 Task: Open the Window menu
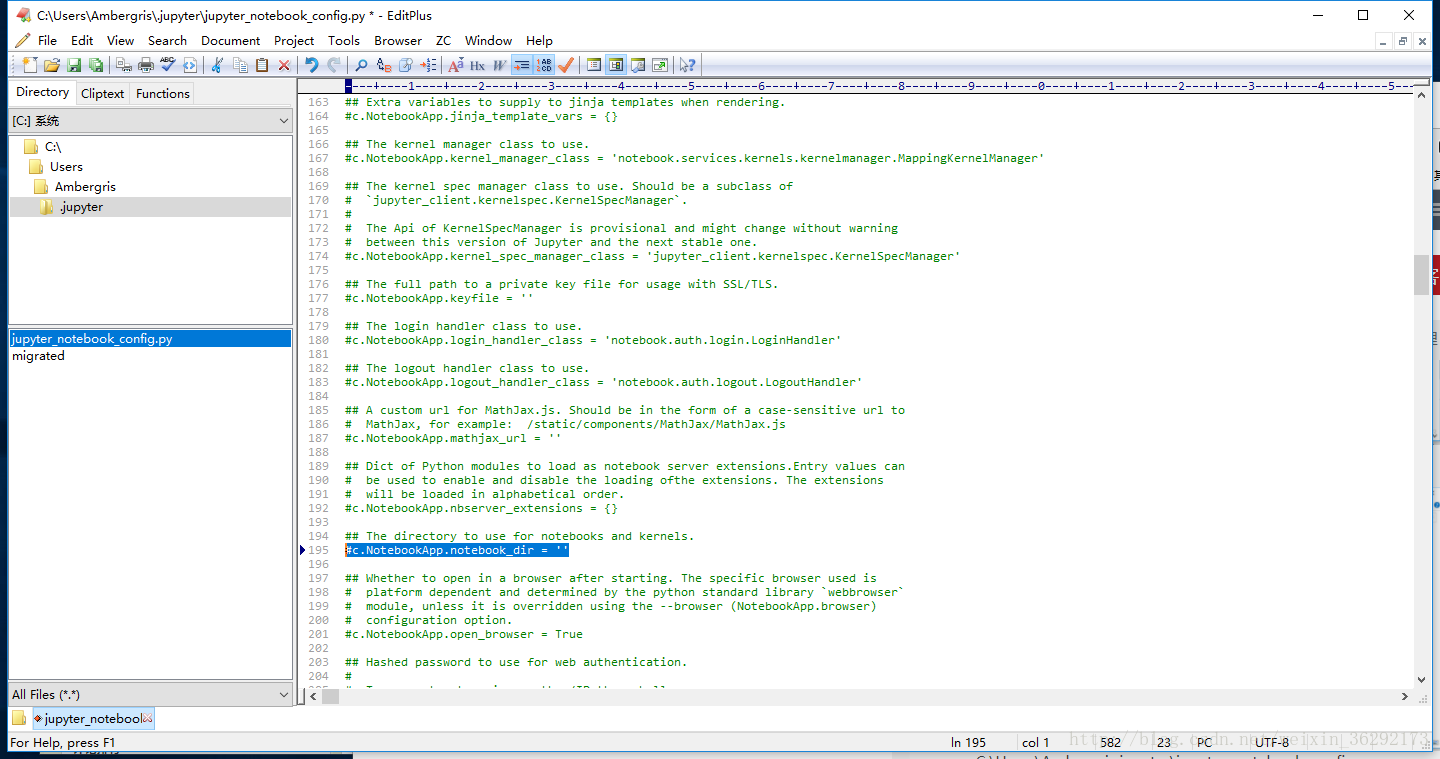click(488, 40)
